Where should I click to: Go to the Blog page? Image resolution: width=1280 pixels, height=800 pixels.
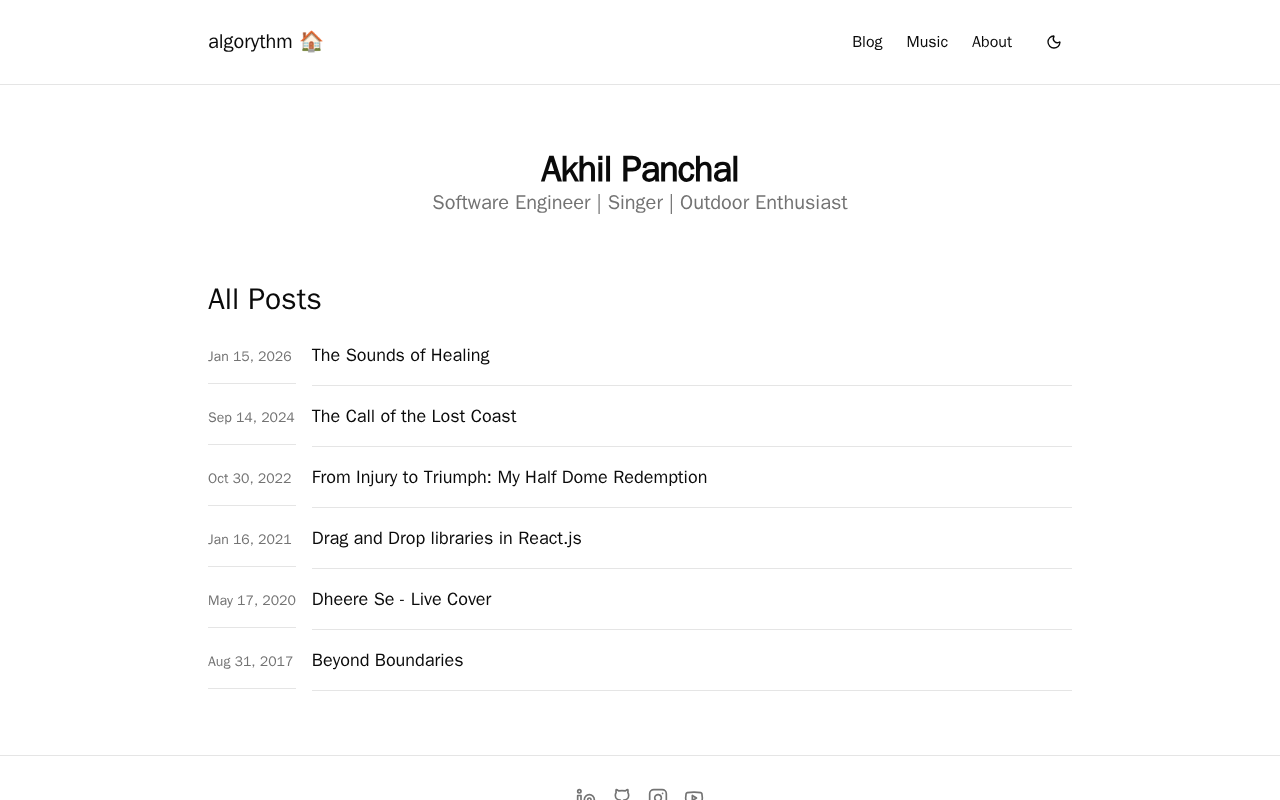pos(867,42)
